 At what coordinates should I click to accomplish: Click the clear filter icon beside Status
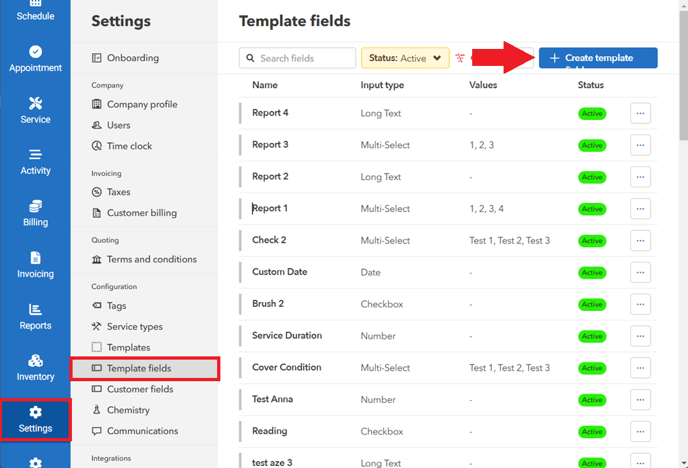coord(460,58)
